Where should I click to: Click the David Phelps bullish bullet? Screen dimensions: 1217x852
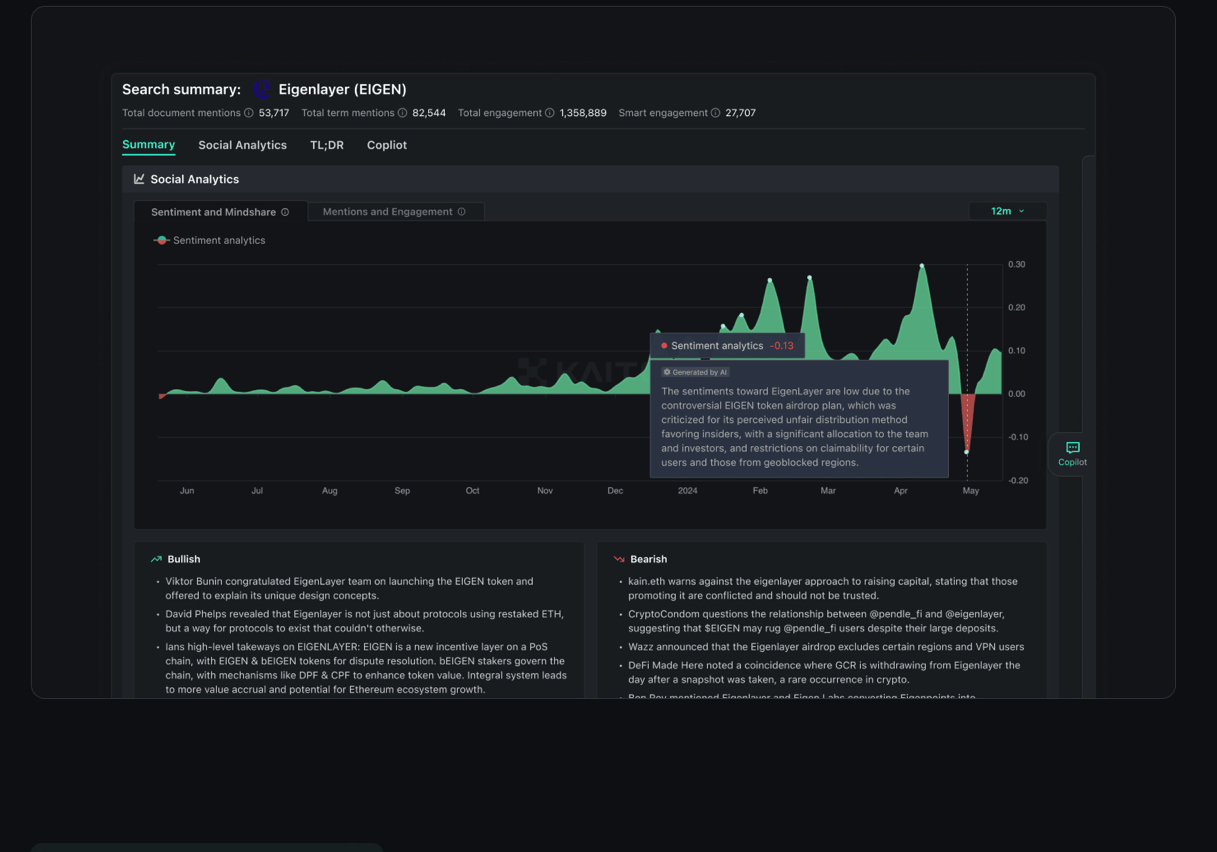[x=364, y=621]
